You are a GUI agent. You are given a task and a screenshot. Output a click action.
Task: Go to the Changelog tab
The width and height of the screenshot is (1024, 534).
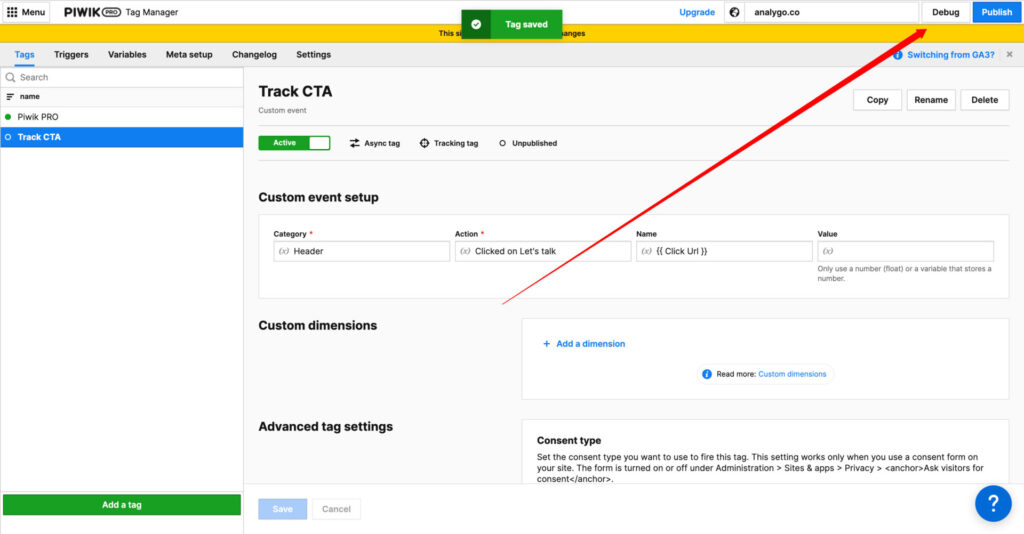pyautogui.click(x=254, y=55)
